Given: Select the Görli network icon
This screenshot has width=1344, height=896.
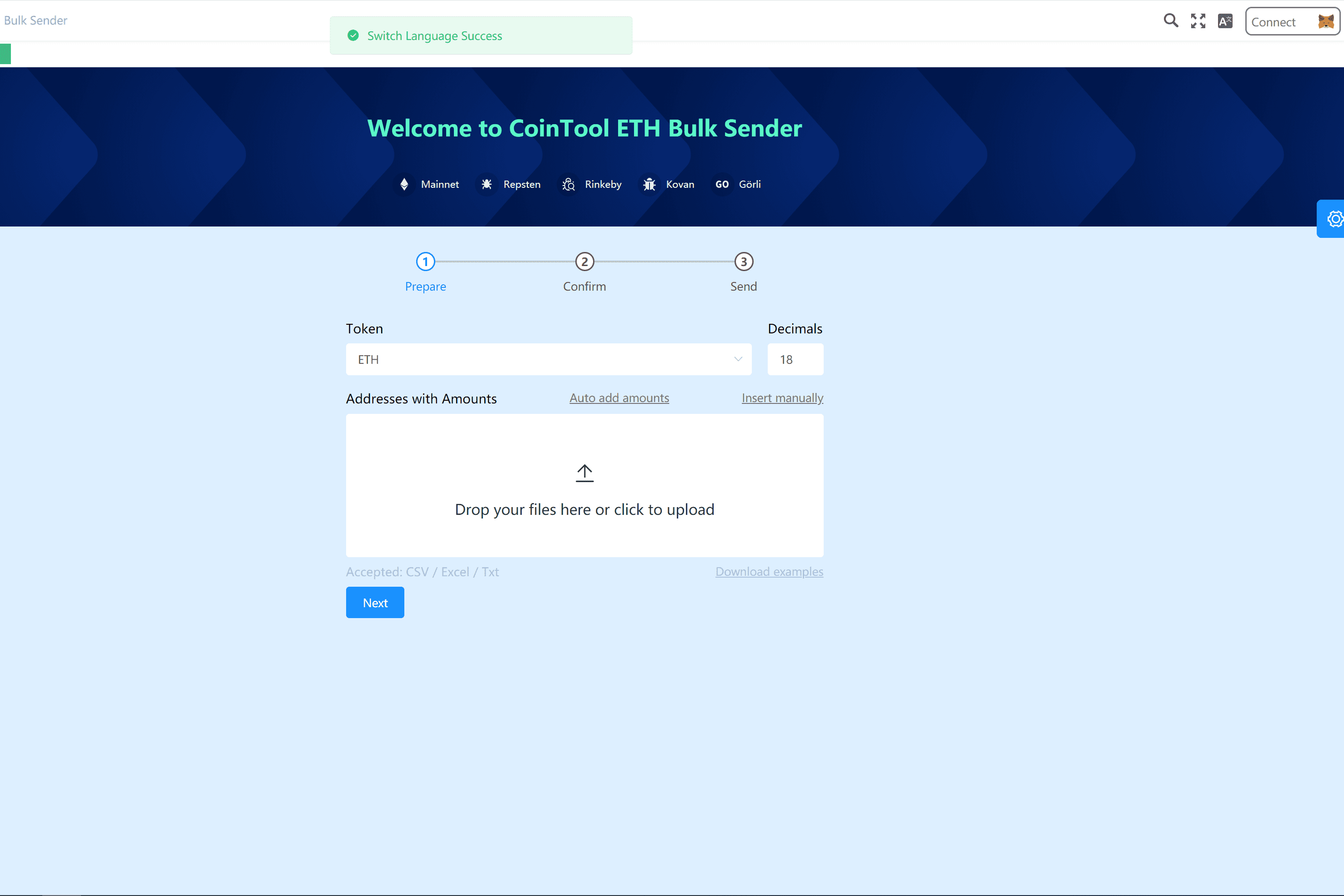Looking at the screenshot, I should coord(721,184).
